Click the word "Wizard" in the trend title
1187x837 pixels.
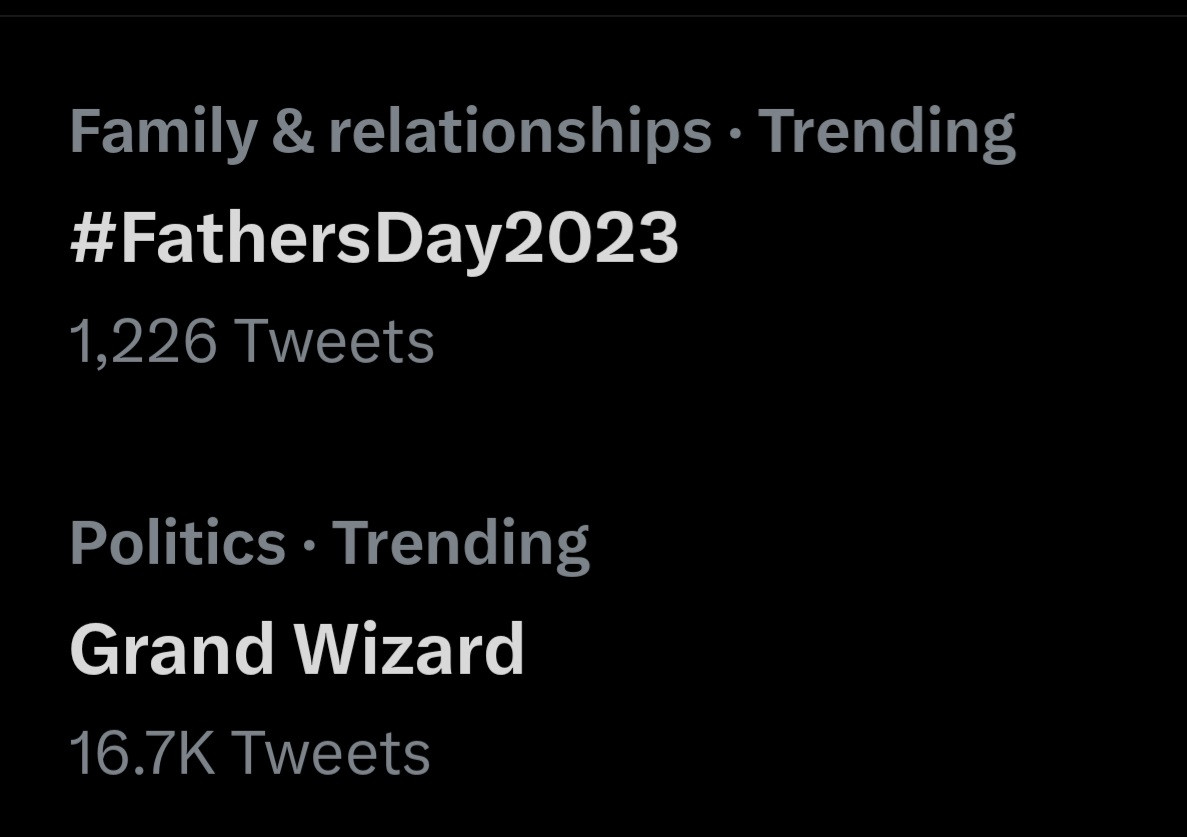pyautogui.click(x=410, y=649)
